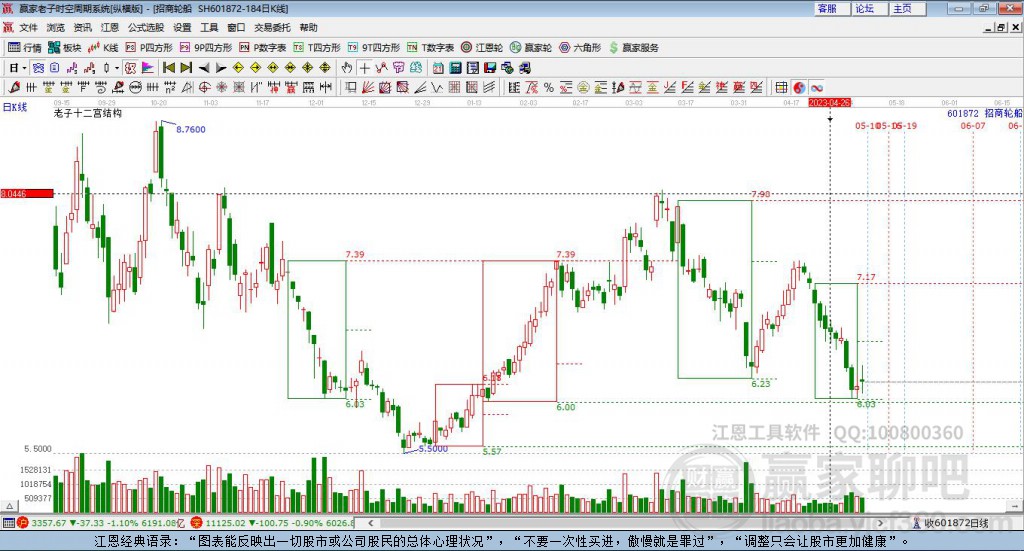Screen dimensions: 1024x551
Task: Open the T四方形 tool
Action: tap(317, 48)
